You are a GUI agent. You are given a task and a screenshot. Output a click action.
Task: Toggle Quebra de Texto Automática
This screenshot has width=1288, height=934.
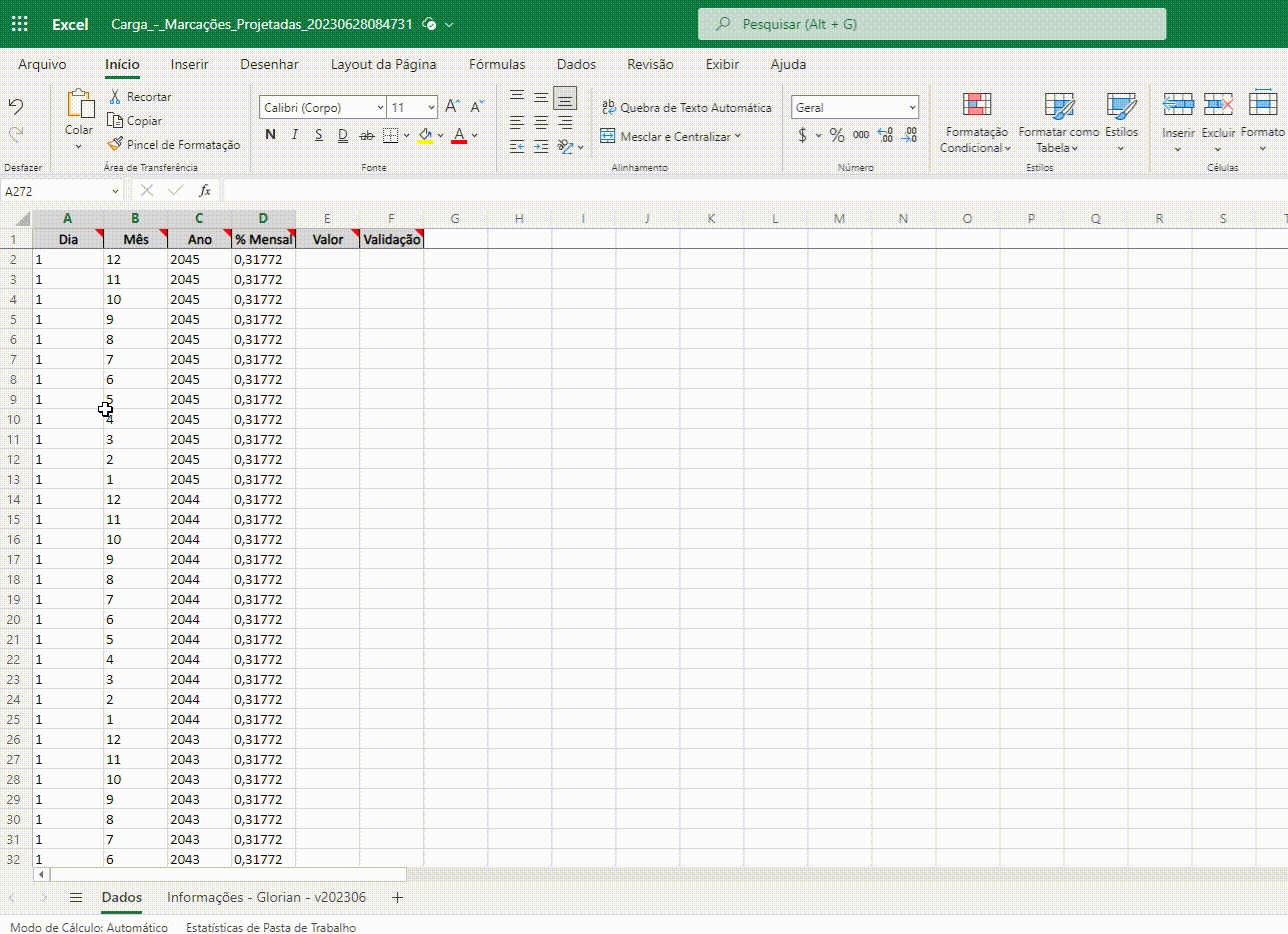(x=686, y=107)
